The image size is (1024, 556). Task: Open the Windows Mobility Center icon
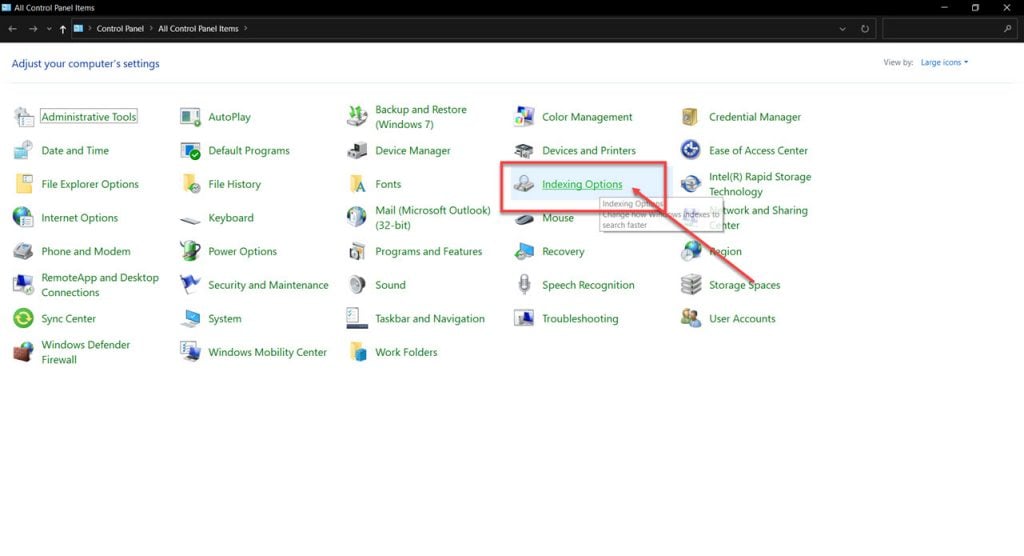pyautogui.click(x=190, y=352)
